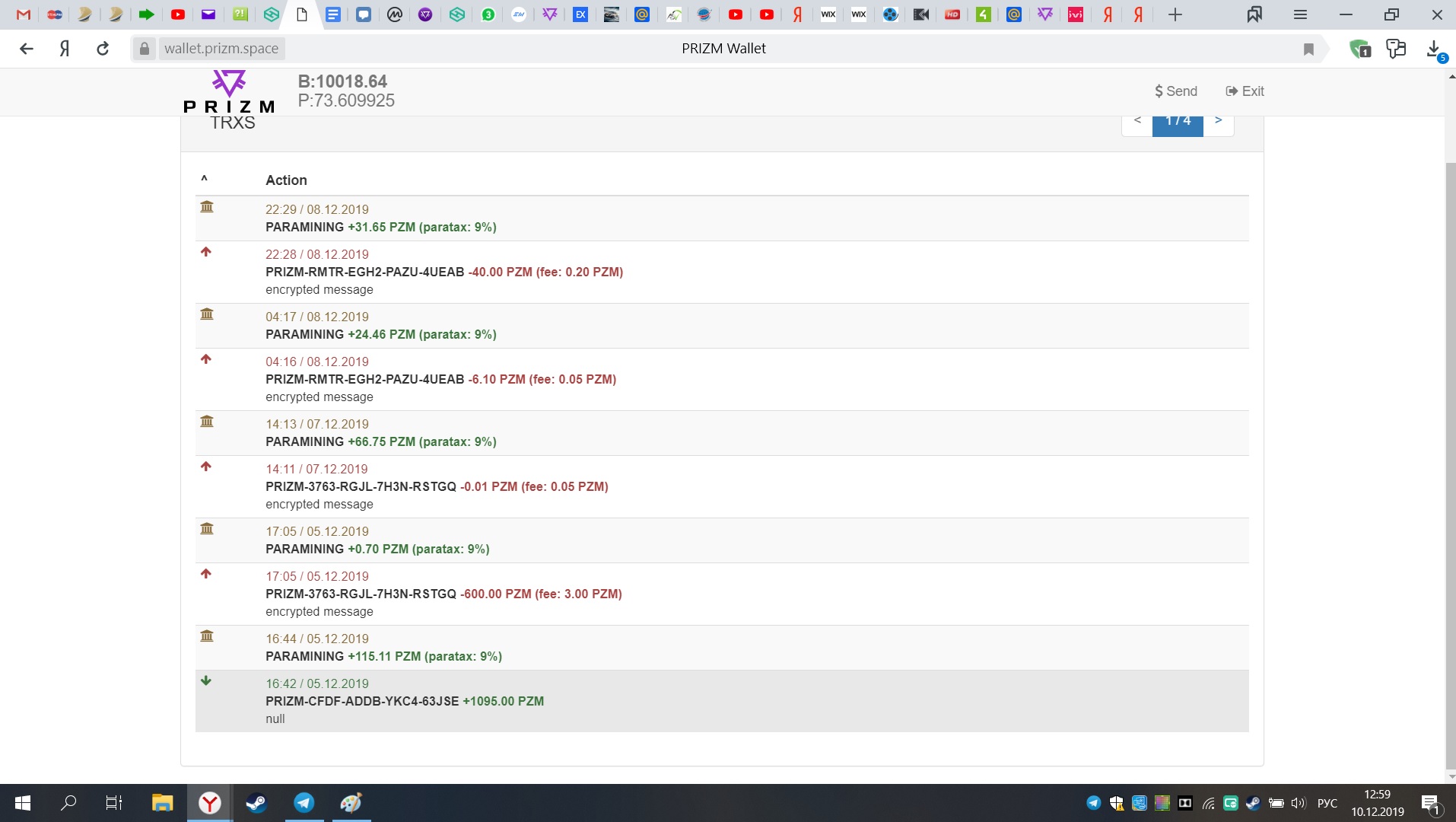
Task: Bookmark this page with the flag icon
Action: (x=1308, y=49)
